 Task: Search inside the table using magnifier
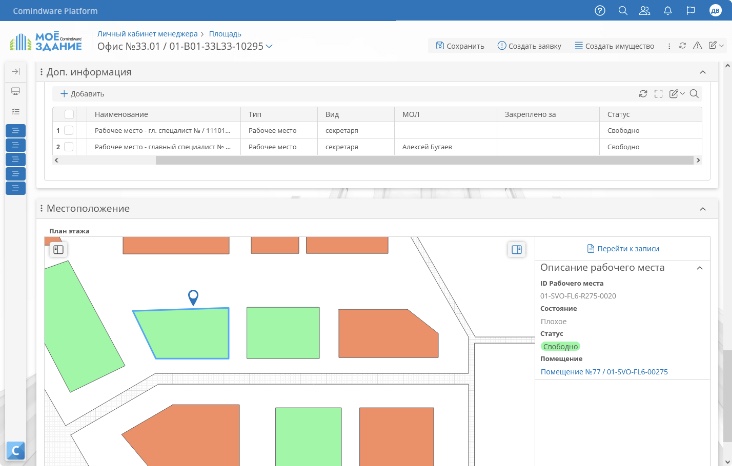point(694,94)
